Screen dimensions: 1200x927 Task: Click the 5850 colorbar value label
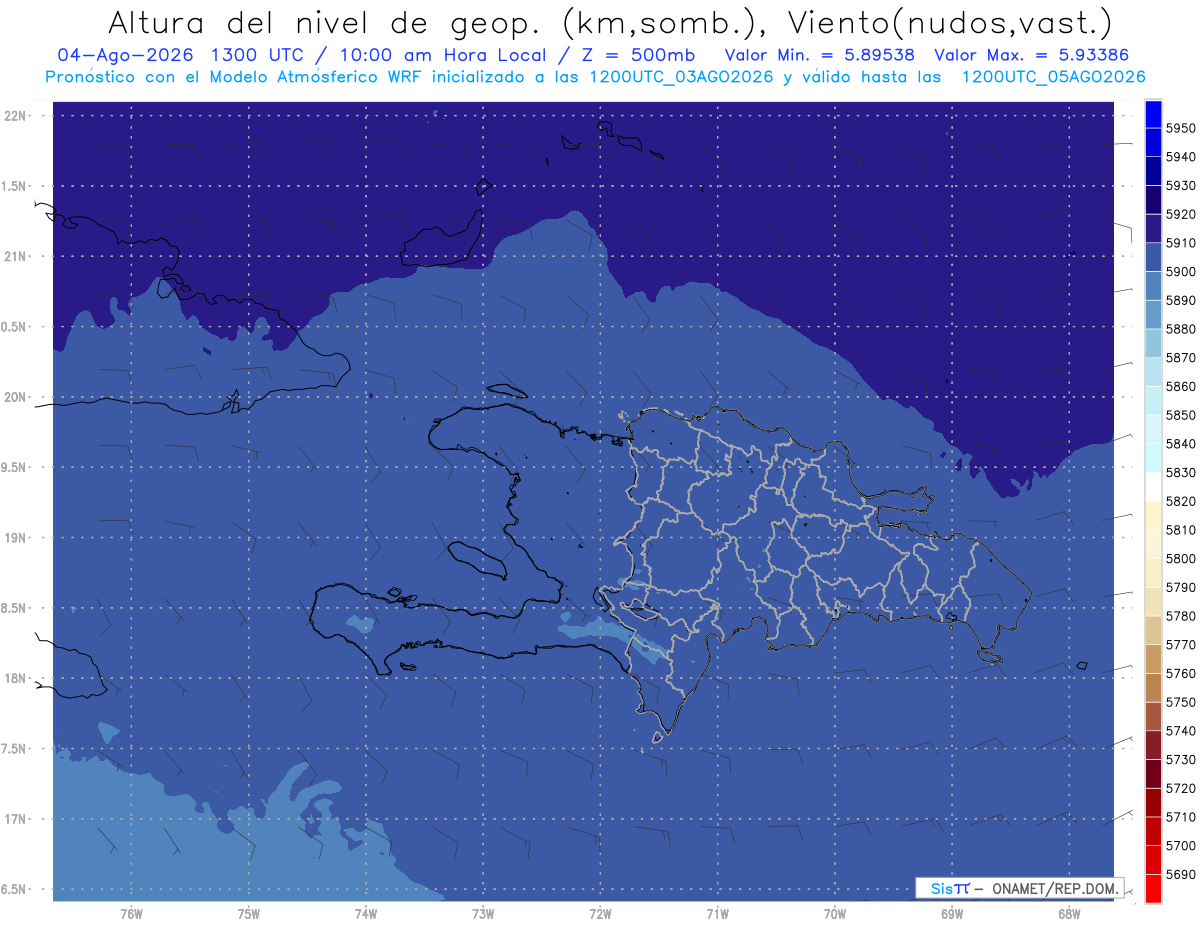tap(1181, 415)
